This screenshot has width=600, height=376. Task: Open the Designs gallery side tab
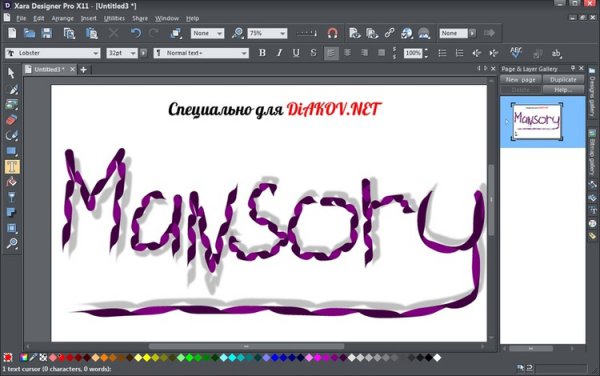click(592, 93)
